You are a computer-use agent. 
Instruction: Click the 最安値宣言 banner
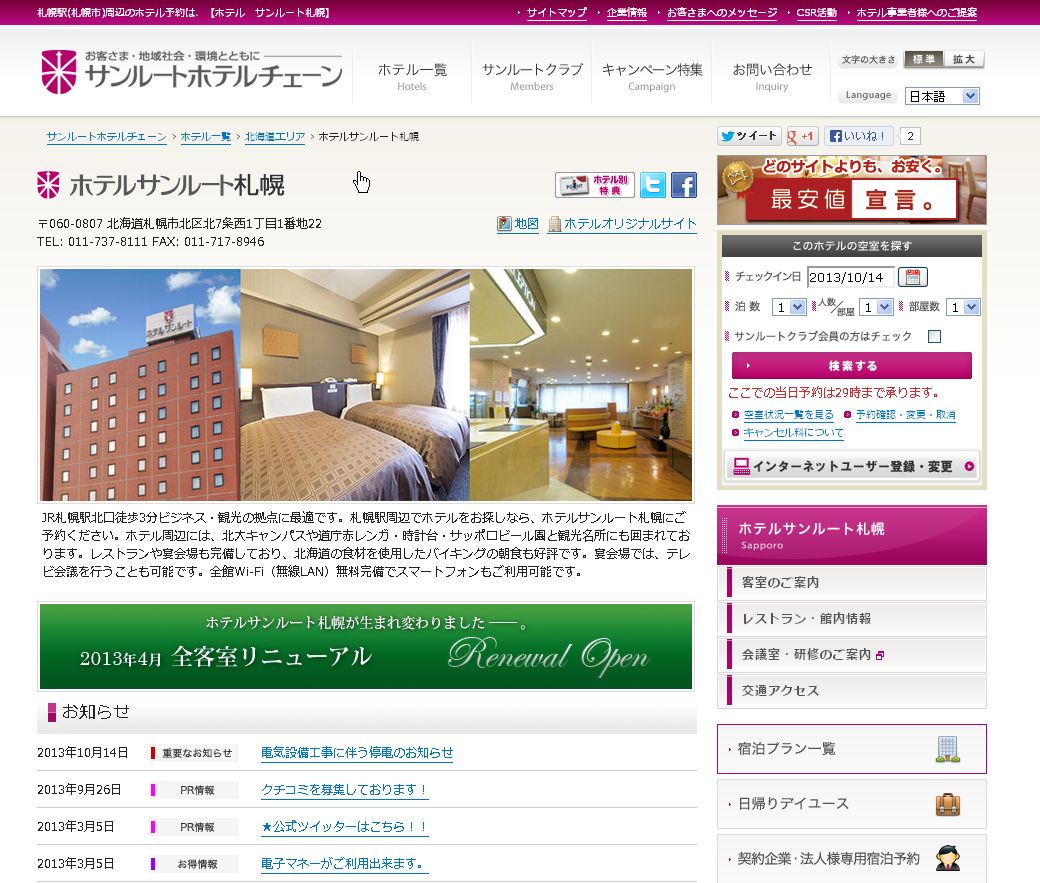pyautogui.click(x=852, y=190)
